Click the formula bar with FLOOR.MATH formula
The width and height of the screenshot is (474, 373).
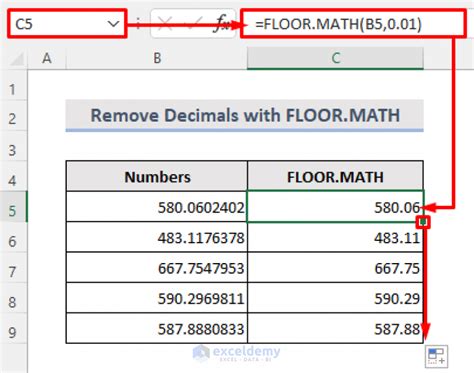(353, 24)
